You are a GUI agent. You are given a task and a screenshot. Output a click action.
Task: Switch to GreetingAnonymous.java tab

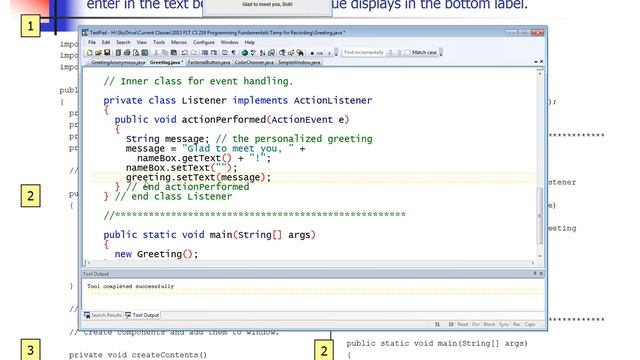(x=118, y=62)
